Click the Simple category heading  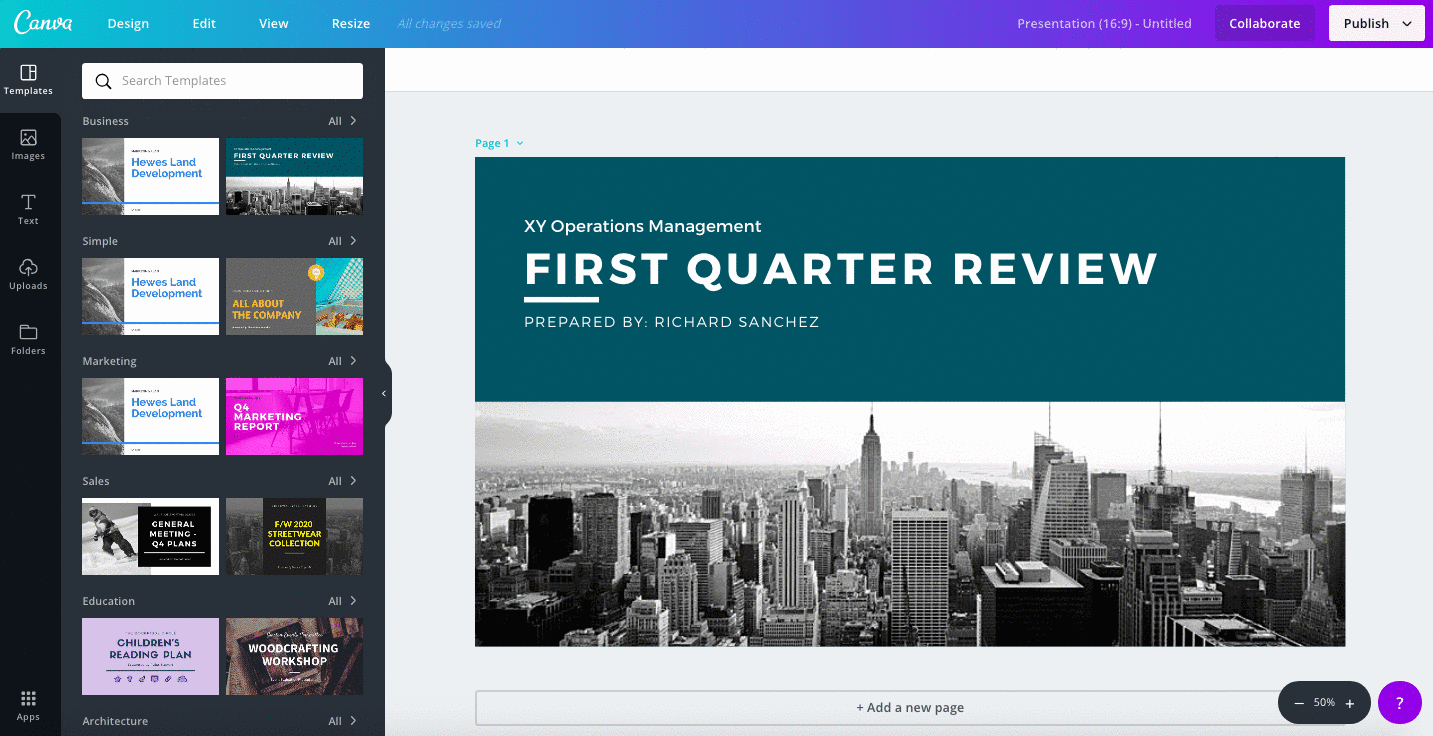100,241
